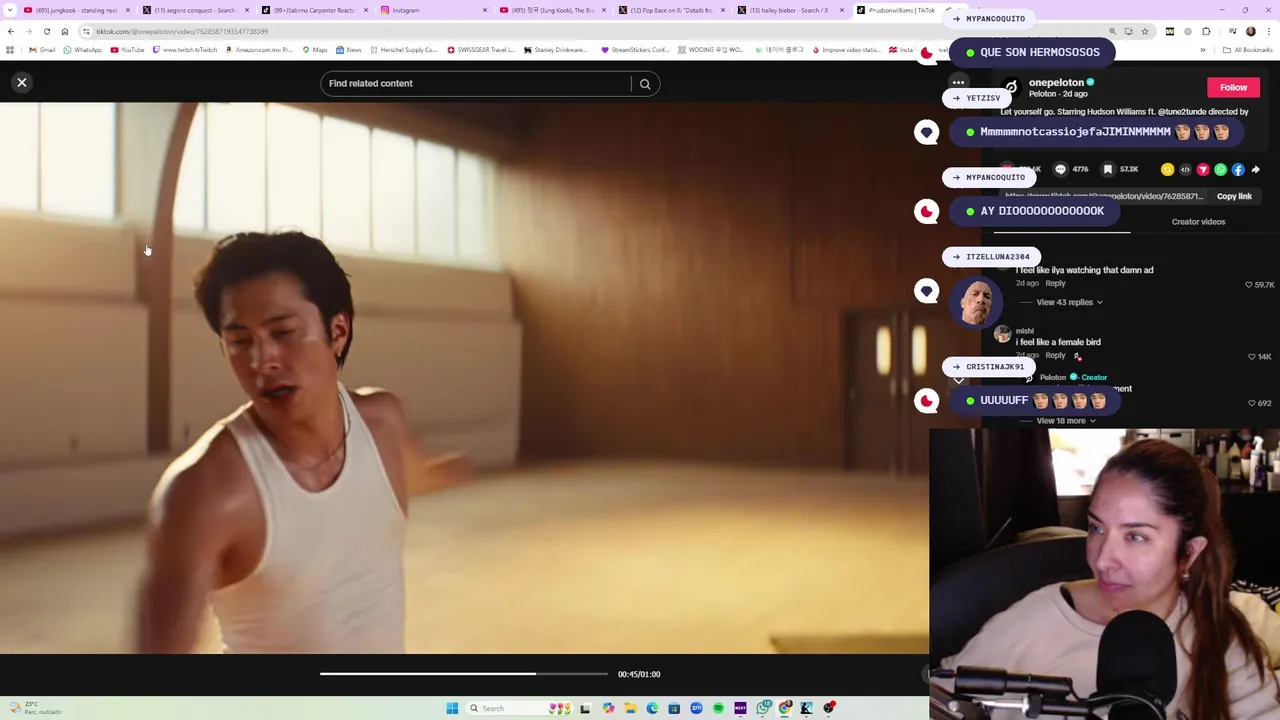
Task: Open the Amazon.com.mx bookmark
Action: [259, 50]
